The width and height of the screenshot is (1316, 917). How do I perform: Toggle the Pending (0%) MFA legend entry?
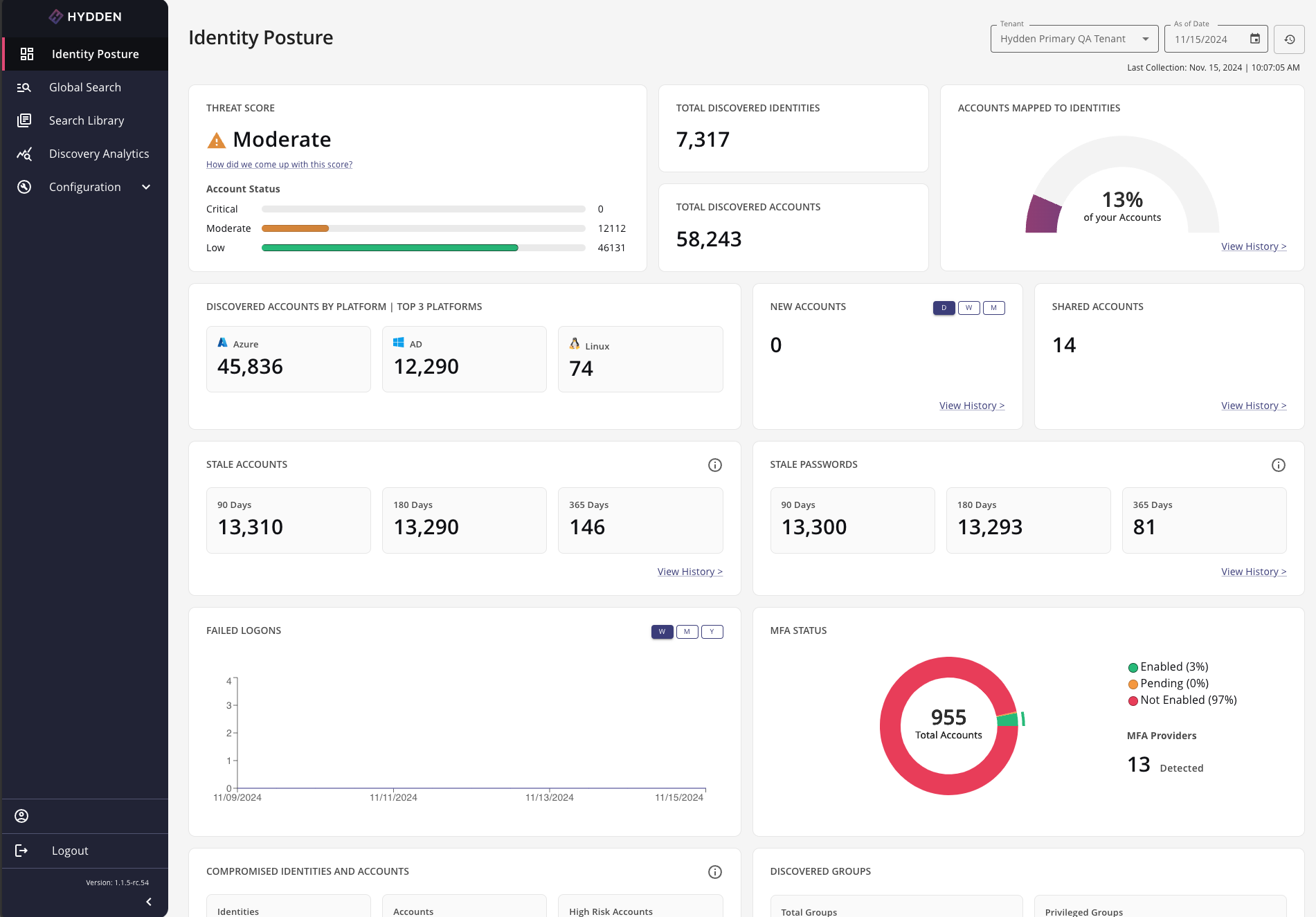coord(1169,684)
